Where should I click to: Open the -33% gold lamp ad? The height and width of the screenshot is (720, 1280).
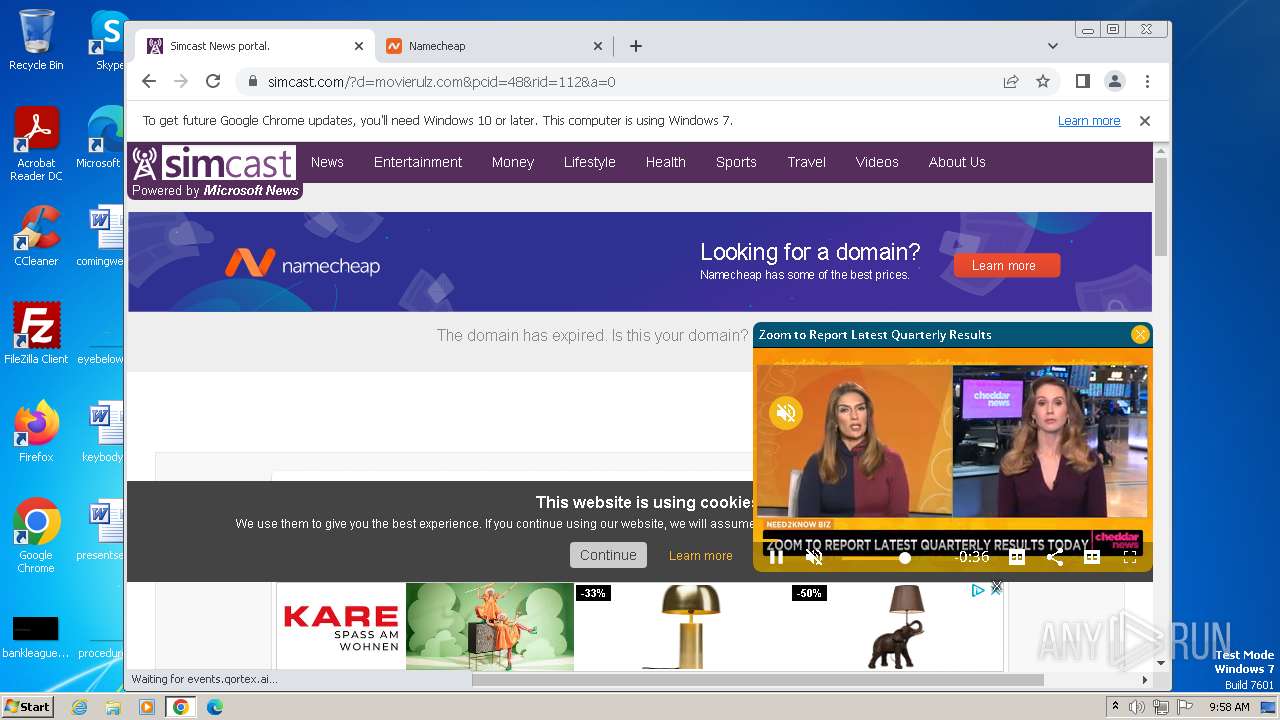[x=685, y=627]
